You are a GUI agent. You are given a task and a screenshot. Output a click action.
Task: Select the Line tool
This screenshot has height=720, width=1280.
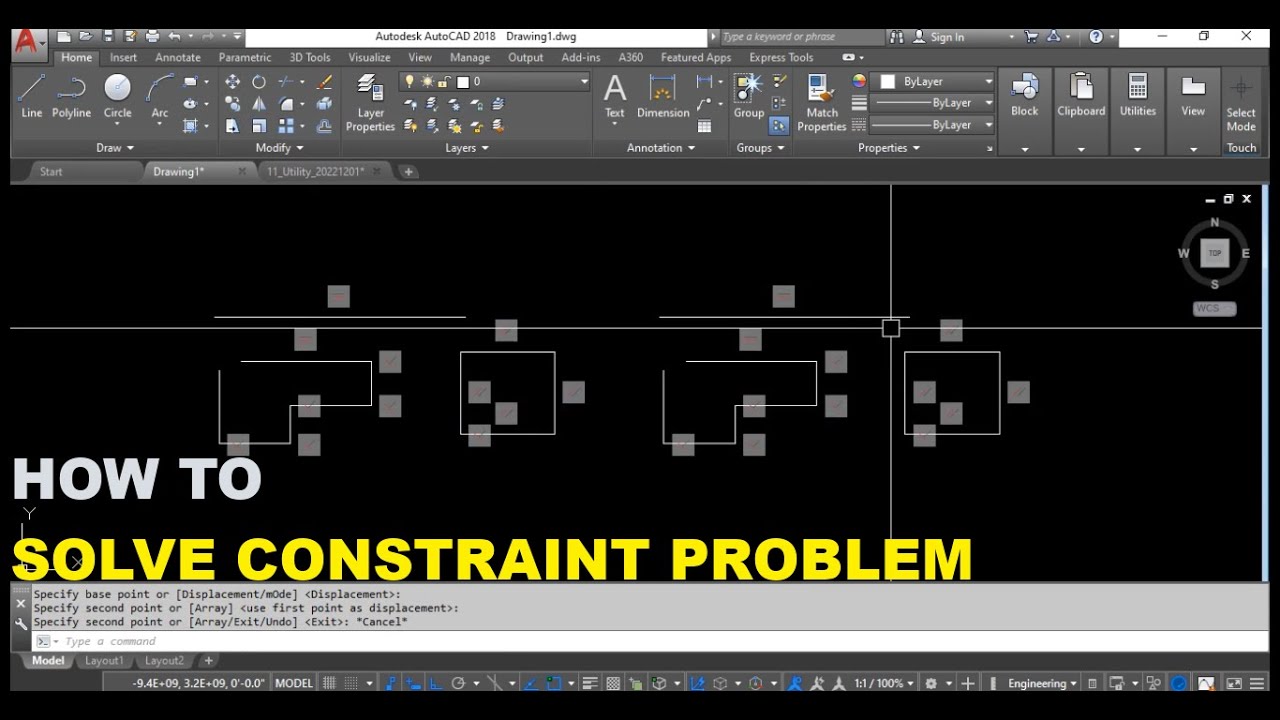click(x=32, y=97)
